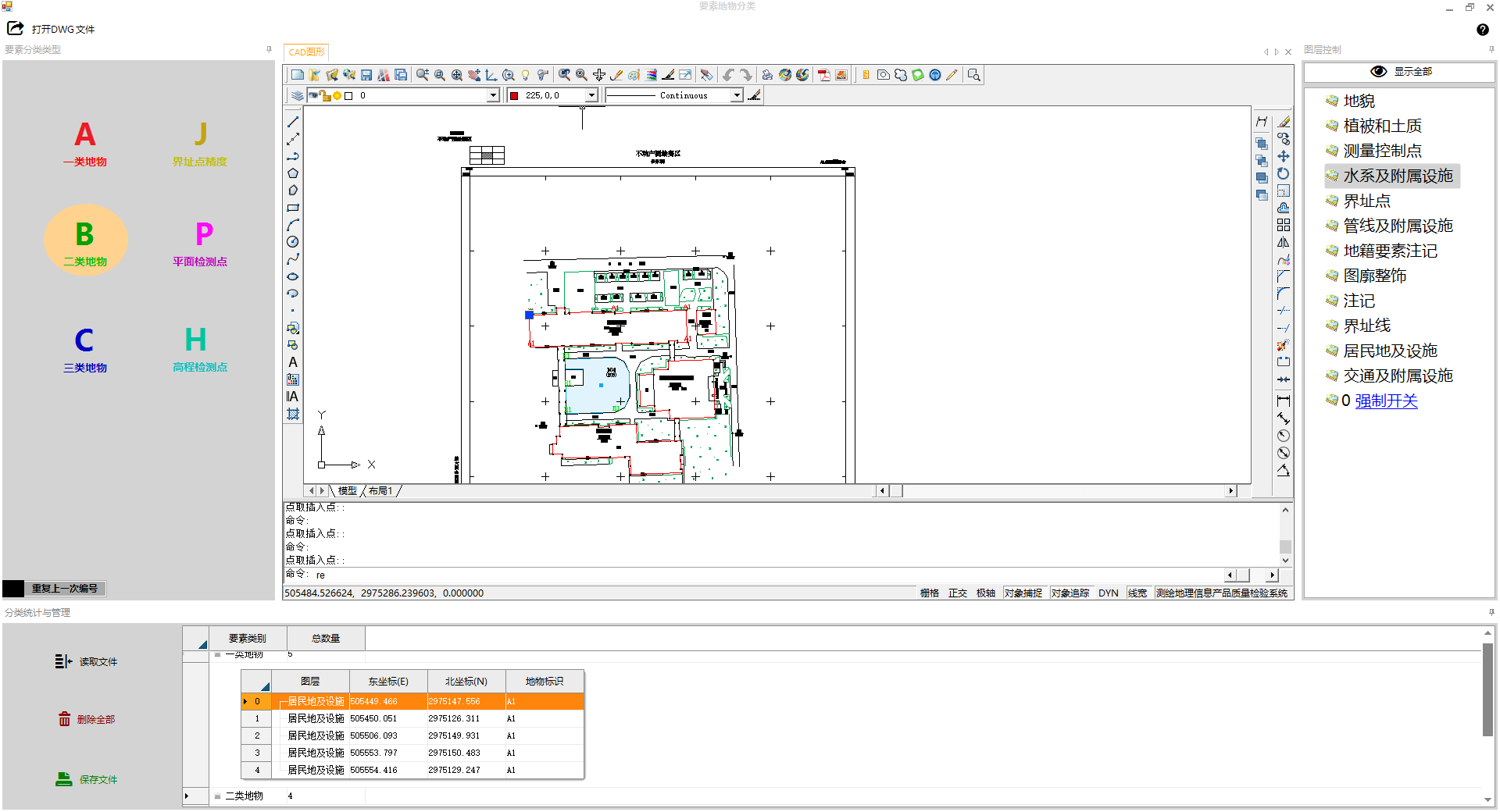Click the help question mark icon

(1483, 30)
